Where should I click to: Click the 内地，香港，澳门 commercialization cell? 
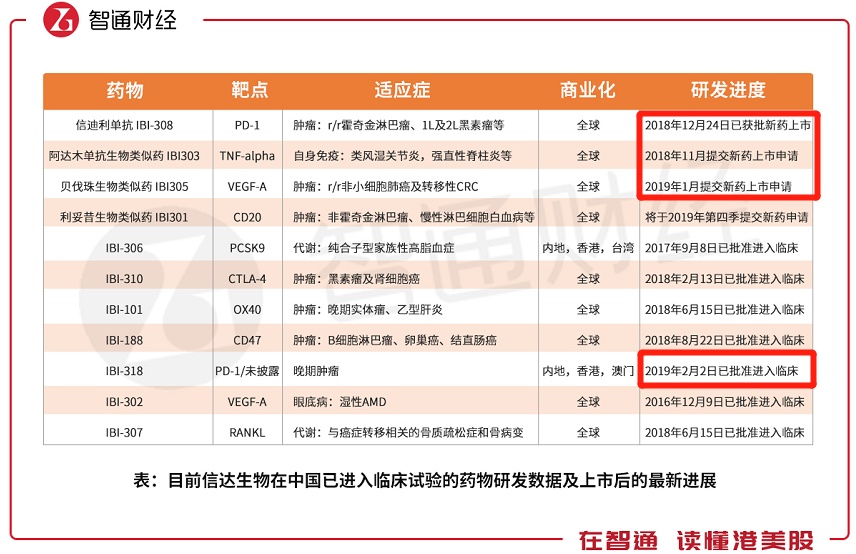[x=588, y=371]
